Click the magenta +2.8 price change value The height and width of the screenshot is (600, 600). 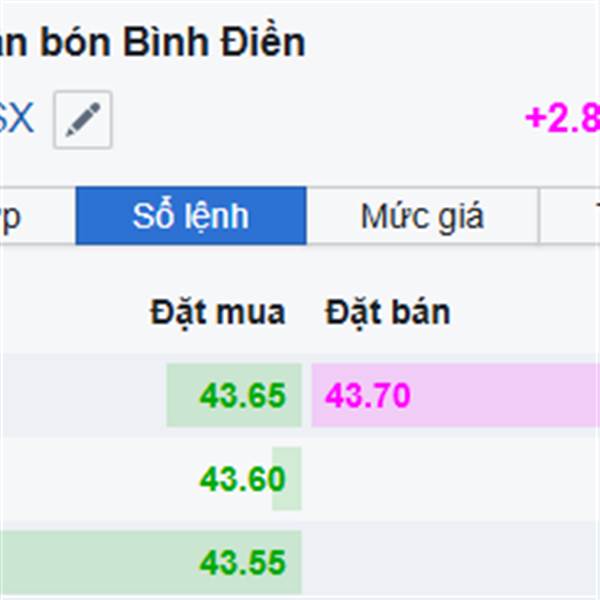[x=562, y=118]
